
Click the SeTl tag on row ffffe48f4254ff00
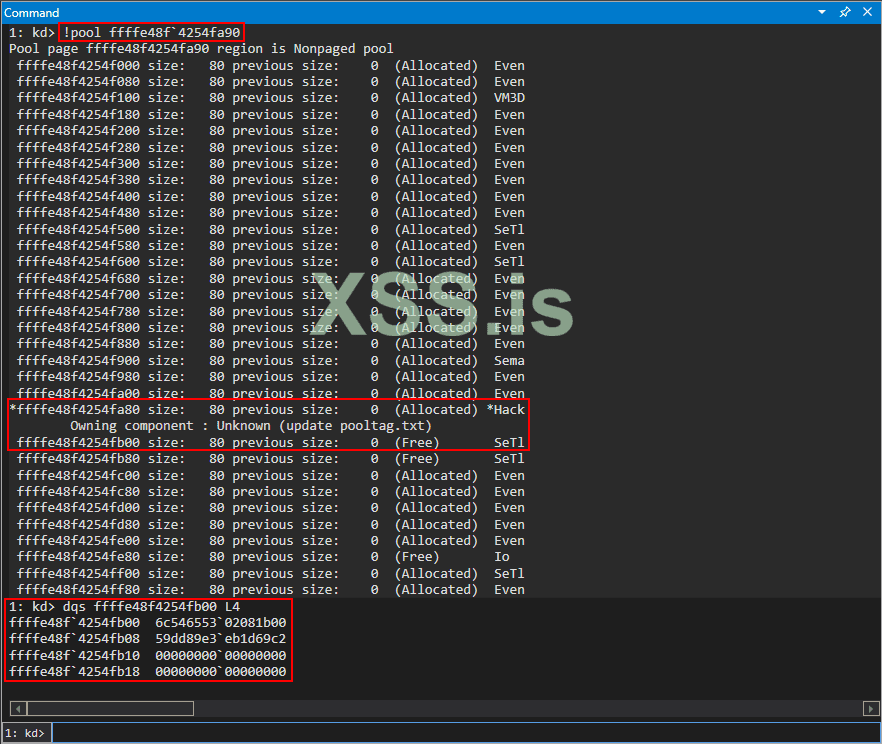pyautogui.click(x=509, y=574)
